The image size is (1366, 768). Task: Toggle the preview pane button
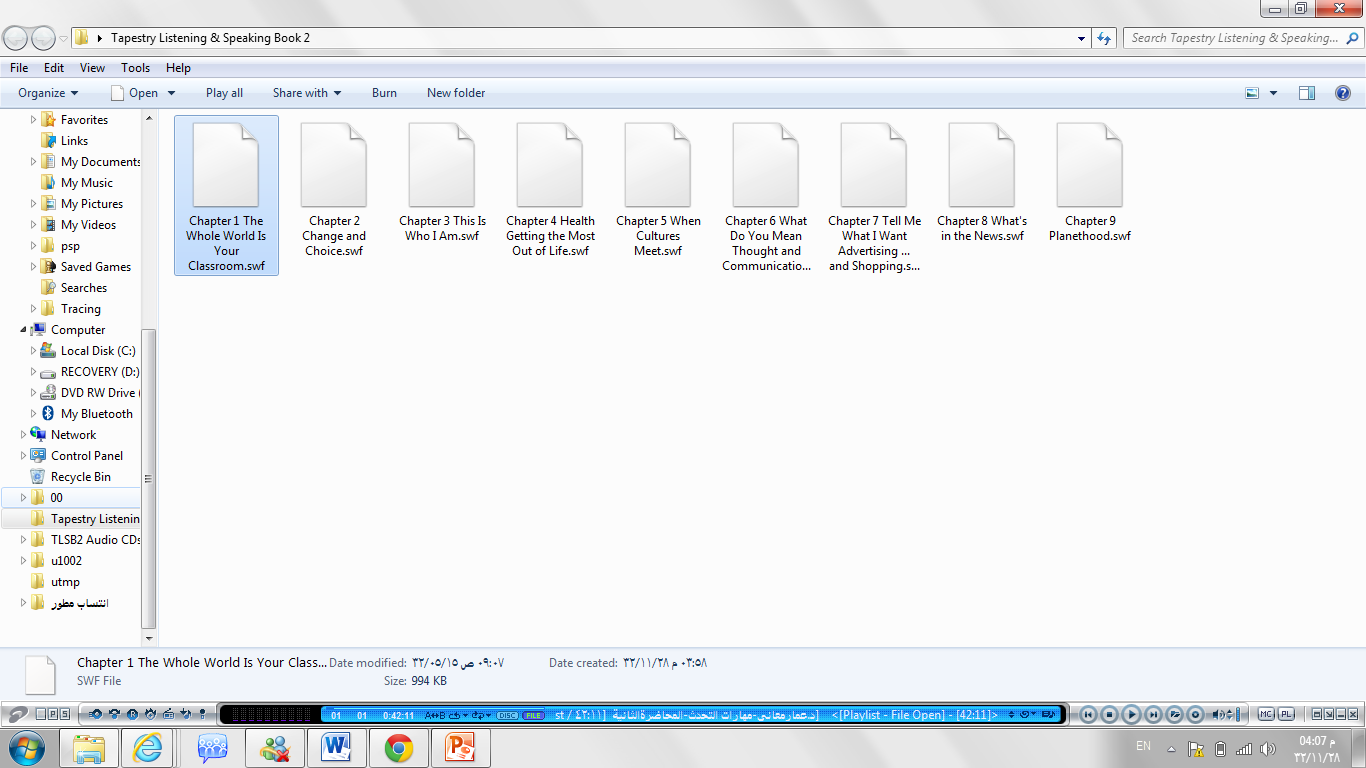click(1307, 93)
